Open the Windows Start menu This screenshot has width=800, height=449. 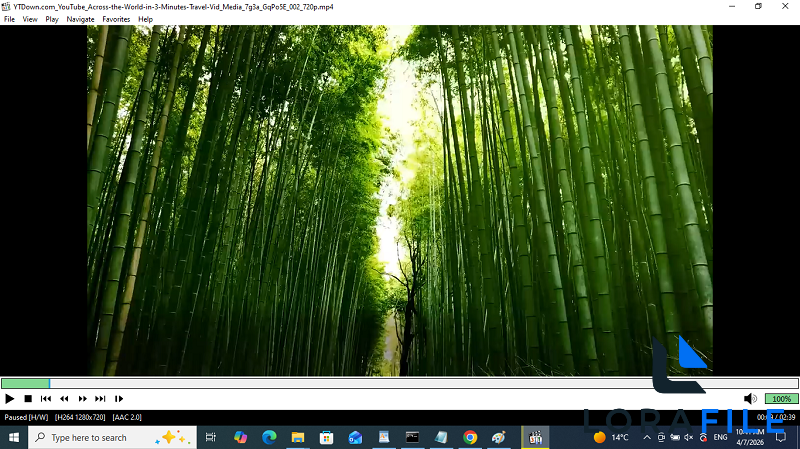pos(14,437)
